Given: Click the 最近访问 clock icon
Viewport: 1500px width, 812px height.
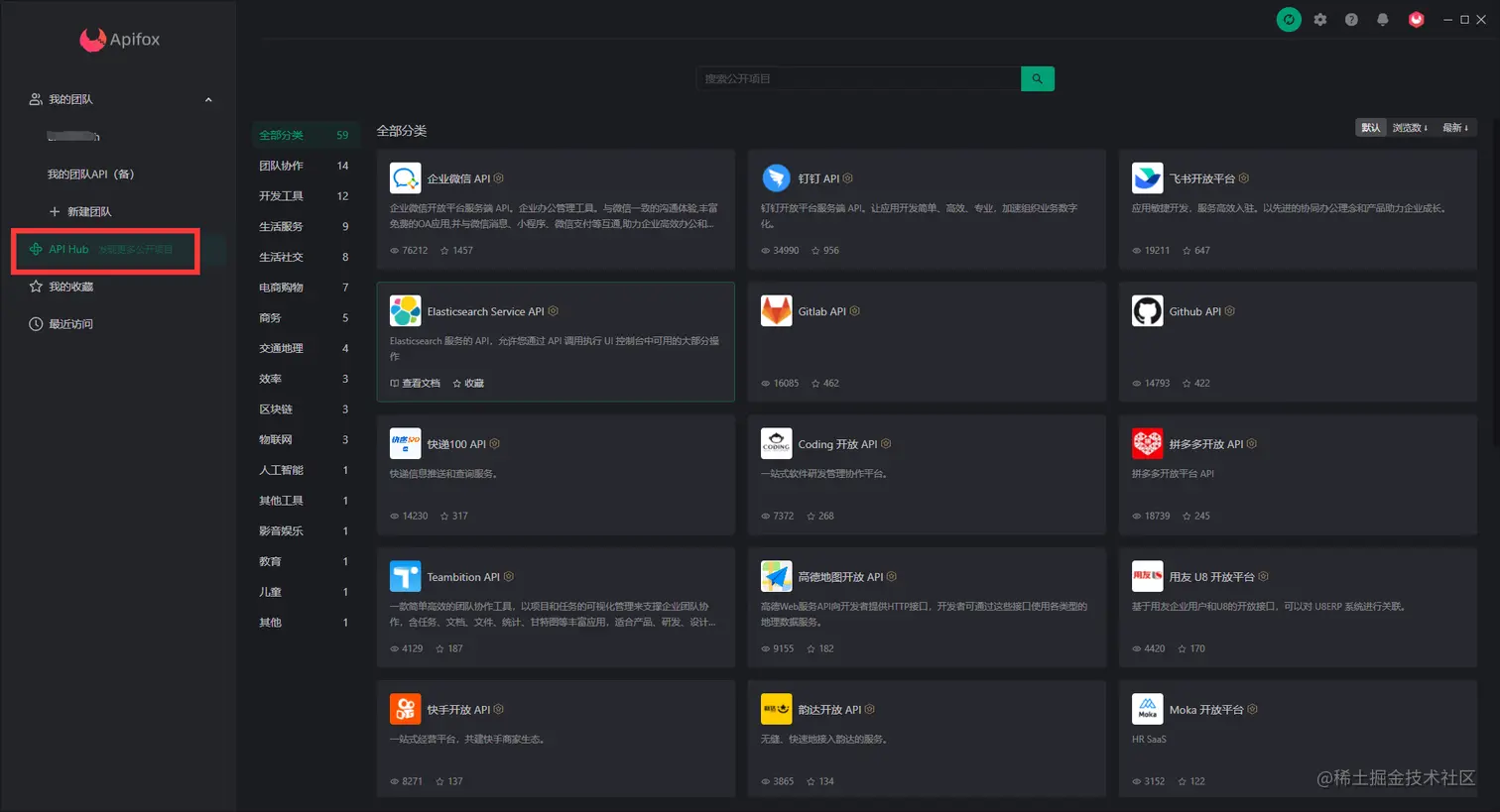Looking at the screenshot, I should point(36,324).
